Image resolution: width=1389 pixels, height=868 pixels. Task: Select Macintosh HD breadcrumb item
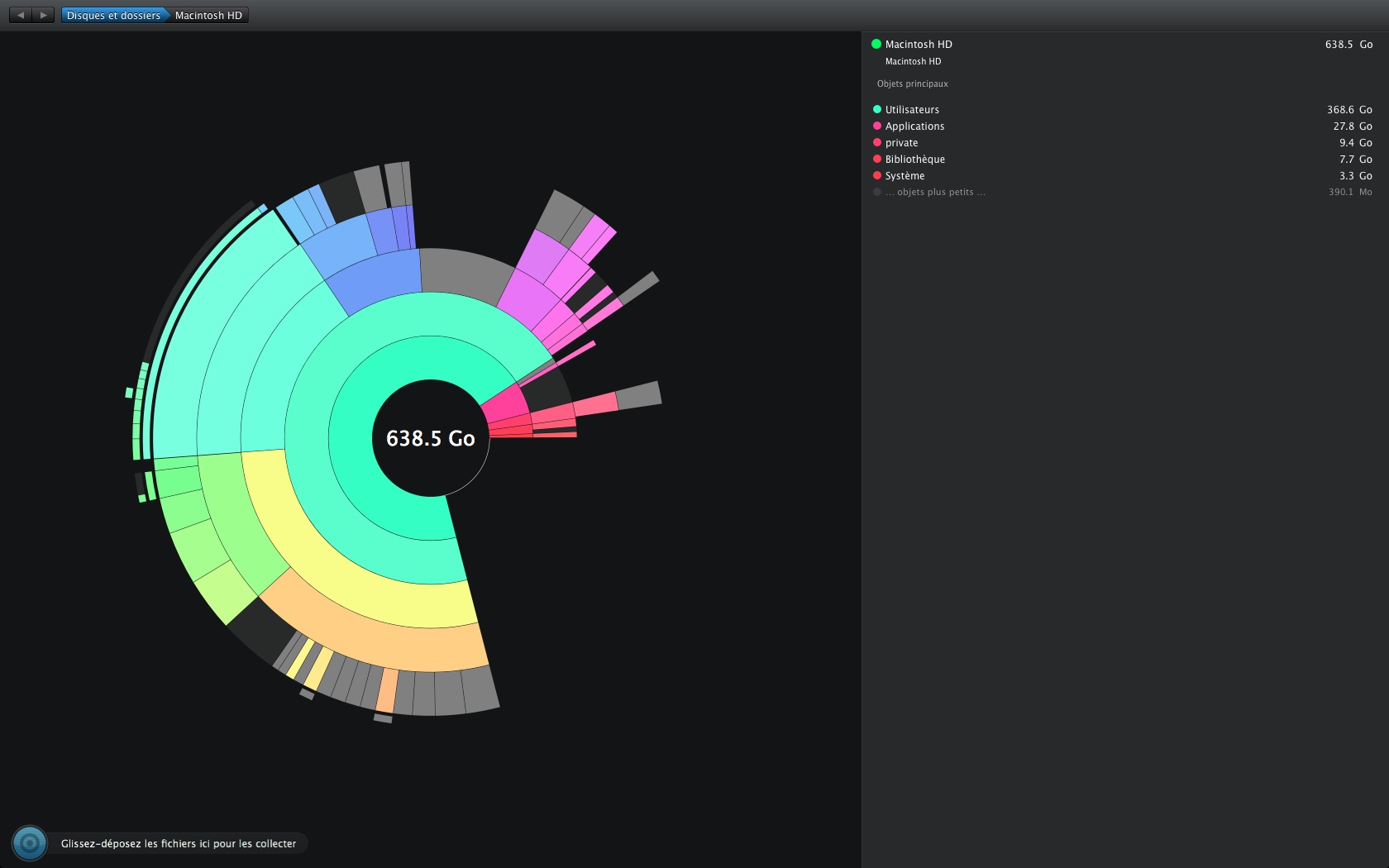(x=208, y=15)
